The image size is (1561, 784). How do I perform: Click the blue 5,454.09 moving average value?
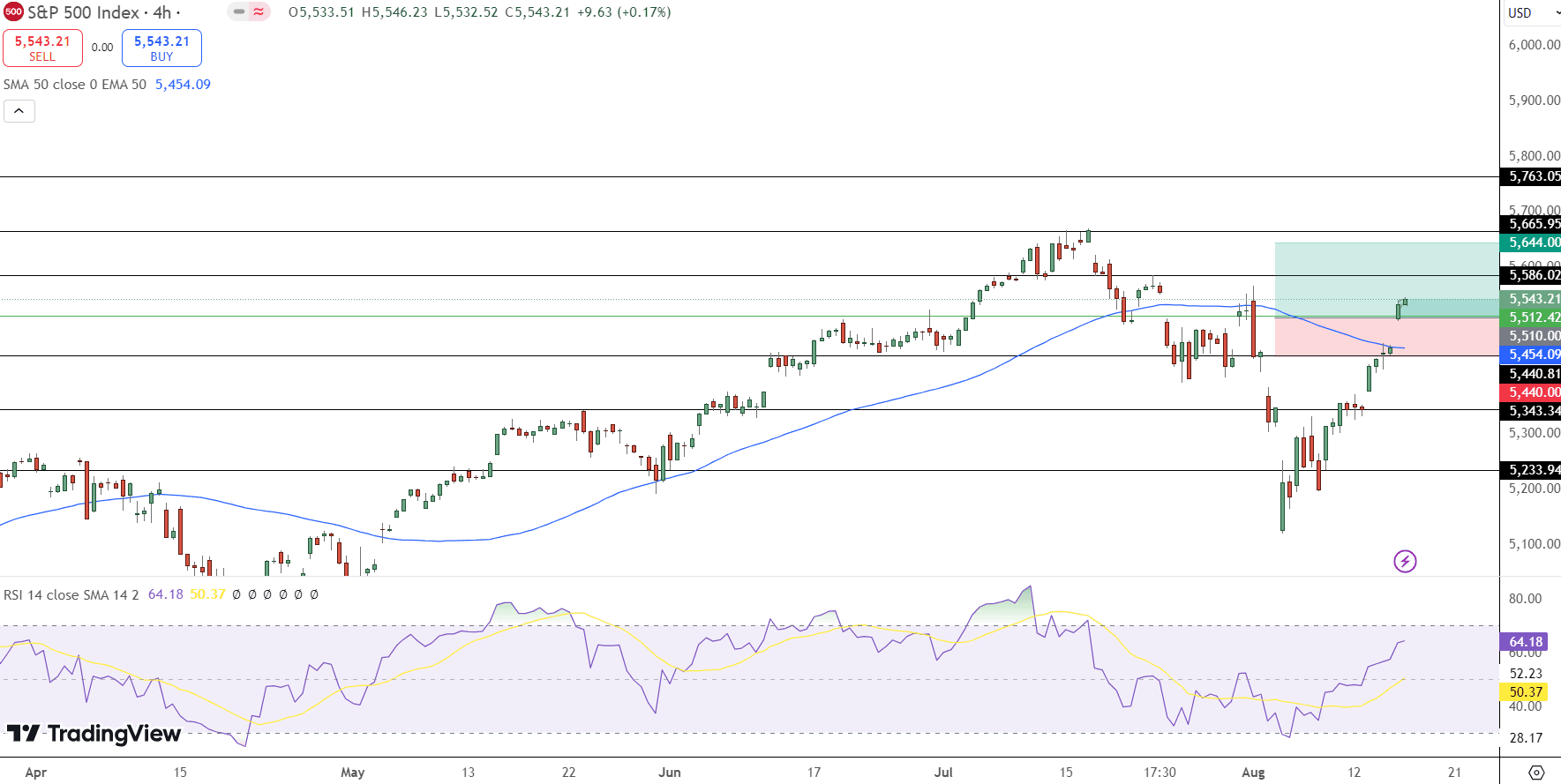pos(183,85)
